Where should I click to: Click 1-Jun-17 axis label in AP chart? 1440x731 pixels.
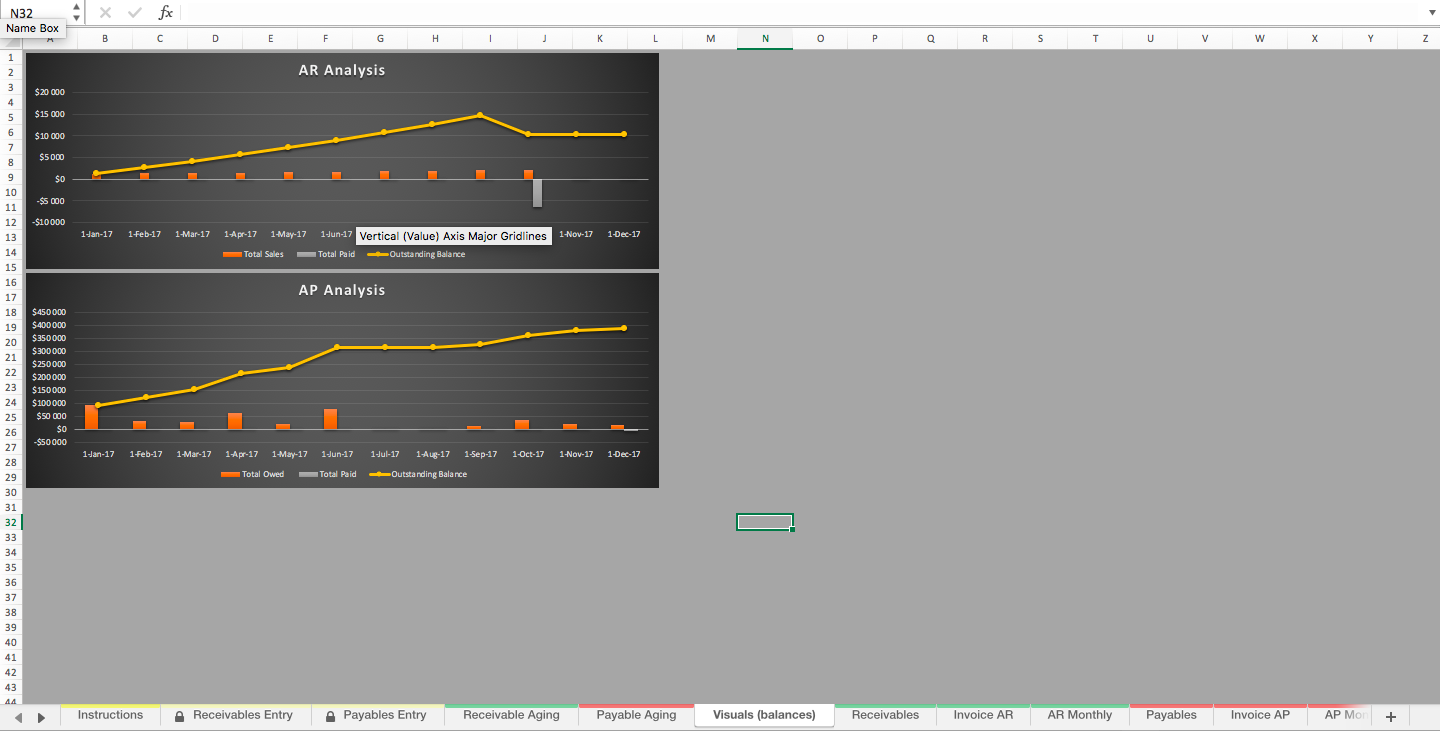click(337, 454)
